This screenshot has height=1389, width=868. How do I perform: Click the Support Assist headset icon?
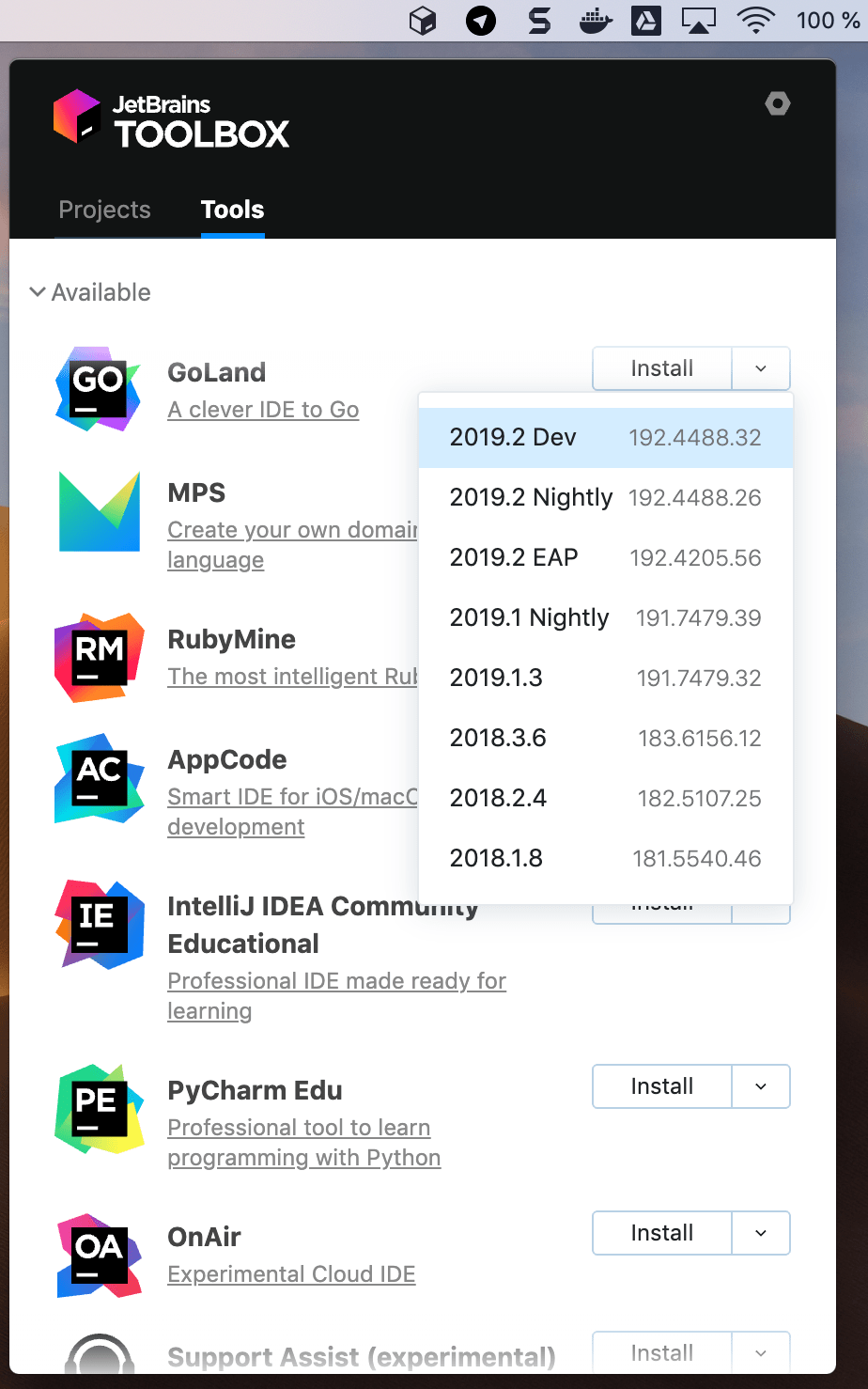tap(99, 1353)
